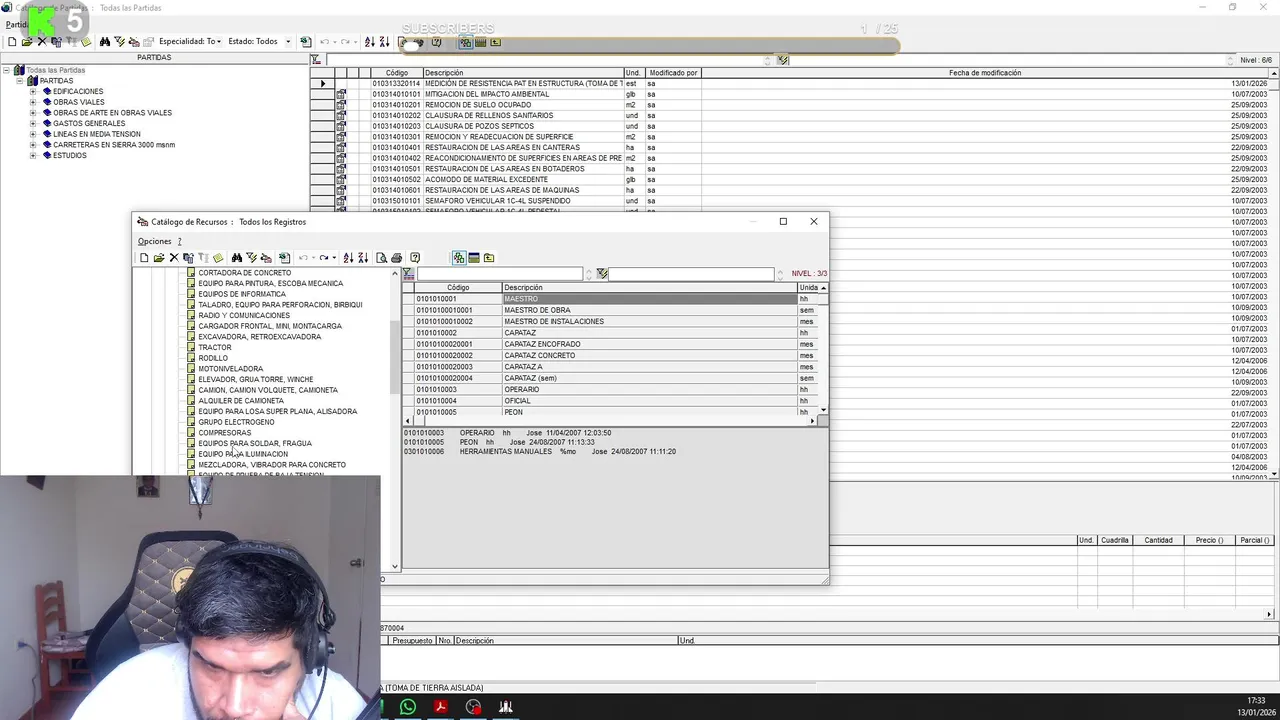Toggle grid panel icon in Catálogo de Recursos toolbar
The width and height of the screenshot is (1280, 720).
tap(474, 258)
